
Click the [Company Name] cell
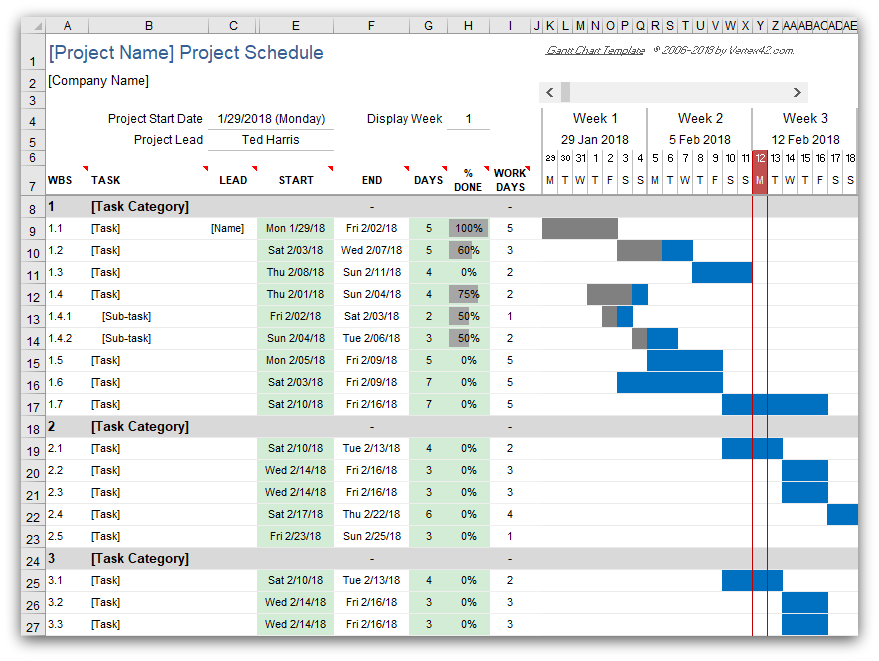tap(99, 81)
